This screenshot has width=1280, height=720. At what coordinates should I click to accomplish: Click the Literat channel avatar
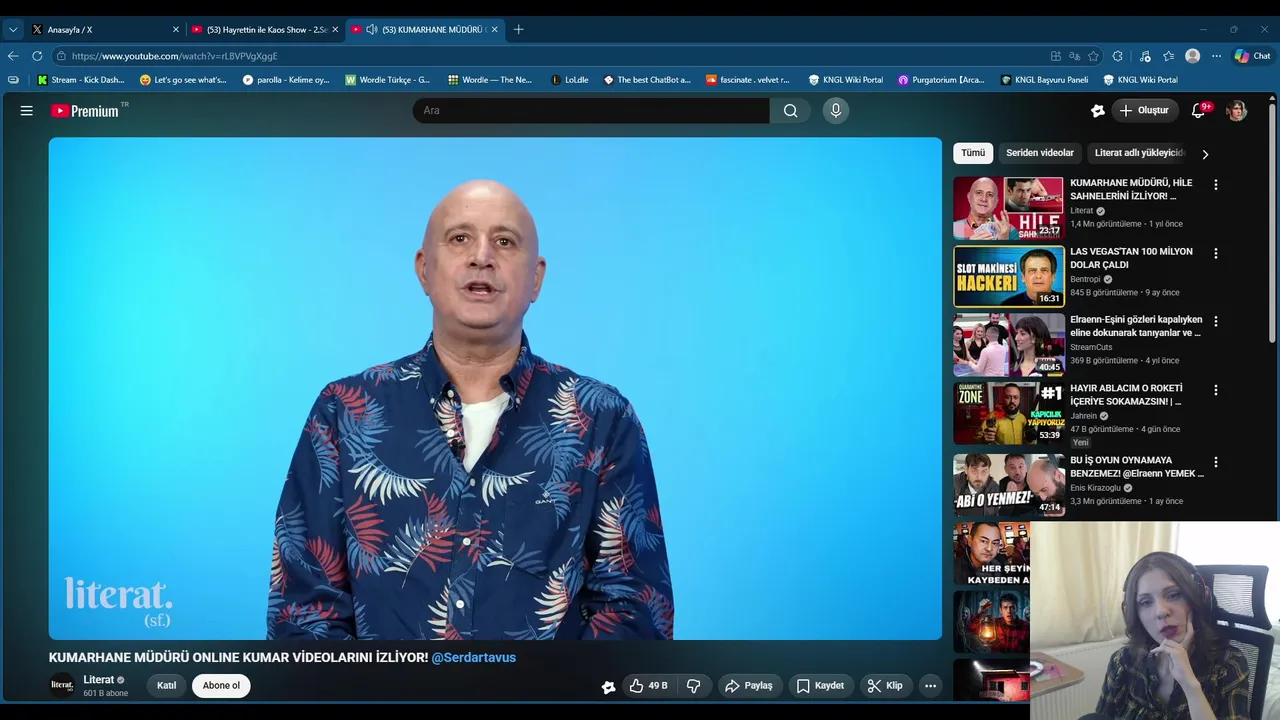coord(62,685)
